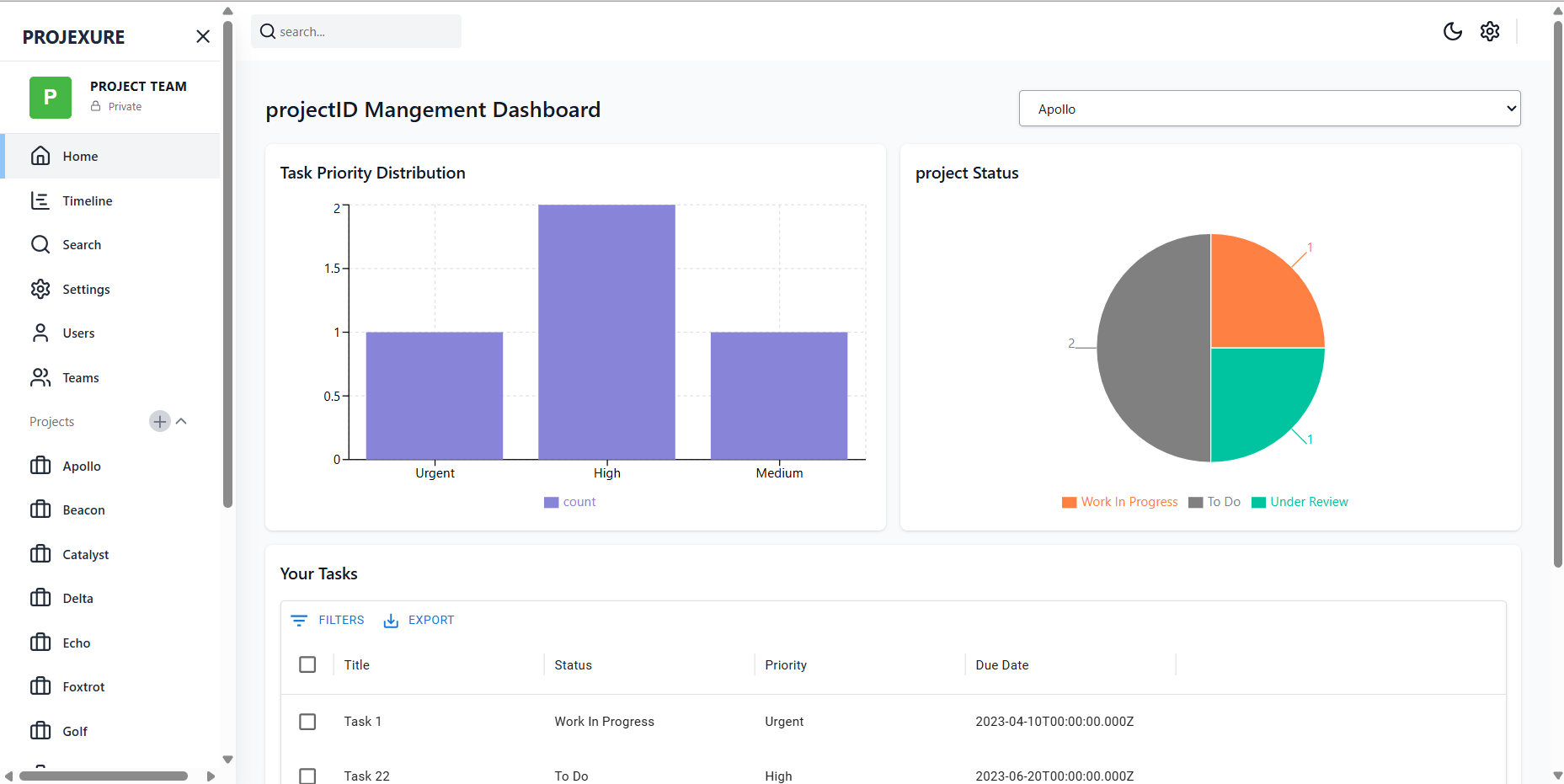Screen dimensions: 1564x784
Task: Tick the select-all checkbox in table header
Action: 307,664
